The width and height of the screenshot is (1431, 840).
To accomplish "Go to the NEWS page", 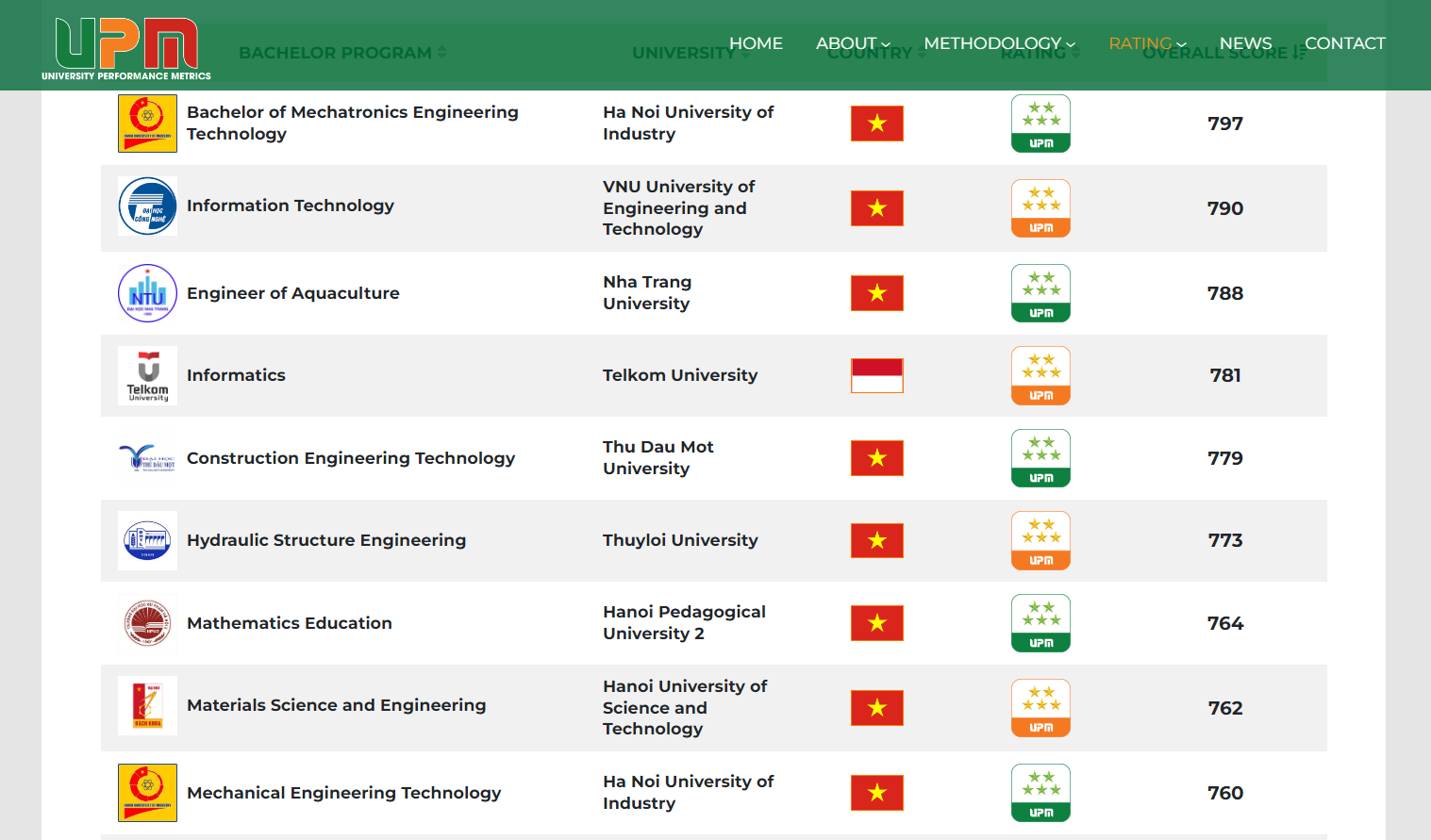I will 1245,43.
